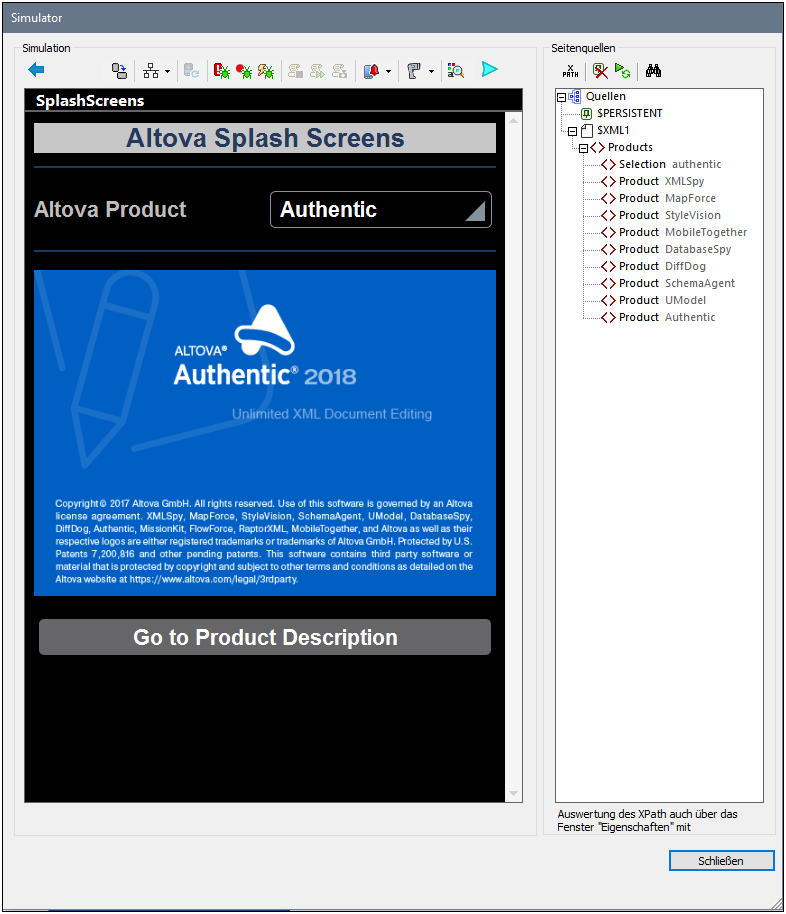Open the XPath evaluator icon
This screenshot has height=914, width=786.
pyautogui.click(x=570, y=71)
